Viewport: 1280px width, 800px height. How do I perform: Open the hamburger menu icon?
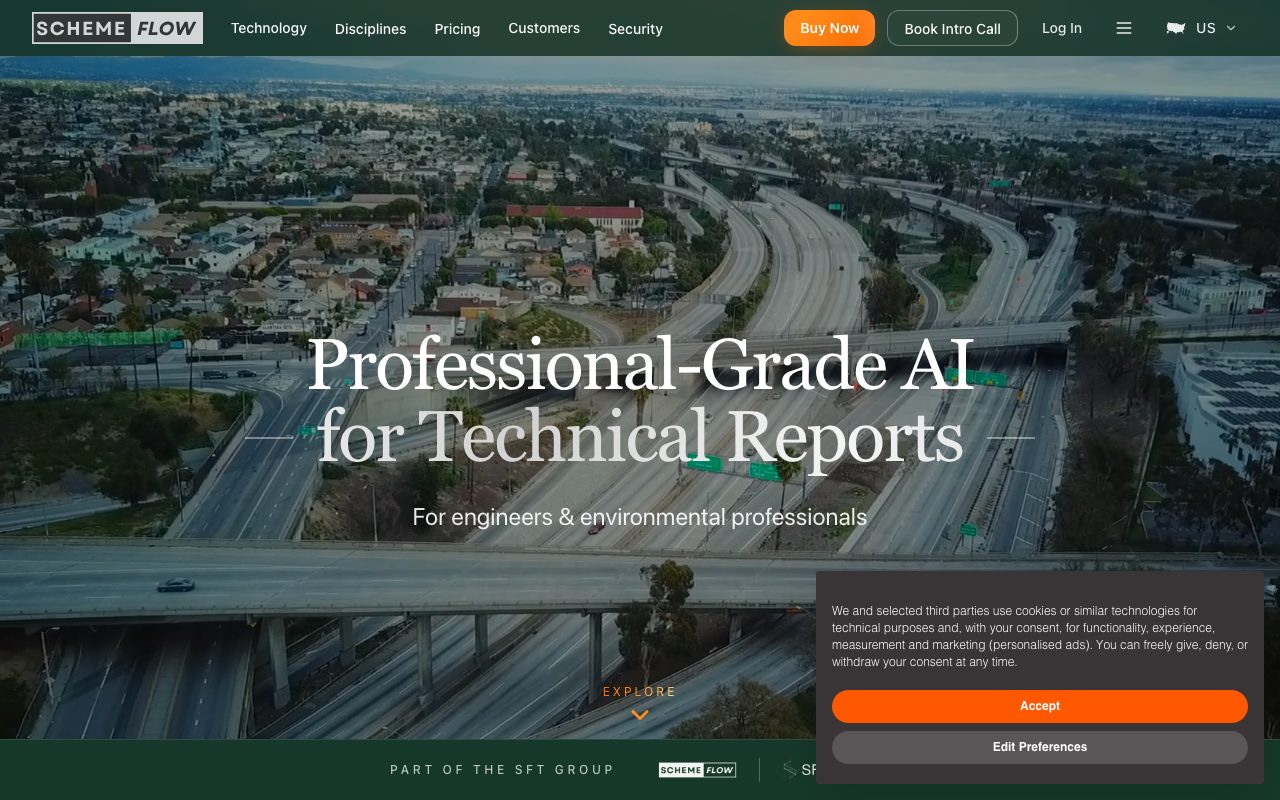pyautogui.click(x=1124, y=28)
